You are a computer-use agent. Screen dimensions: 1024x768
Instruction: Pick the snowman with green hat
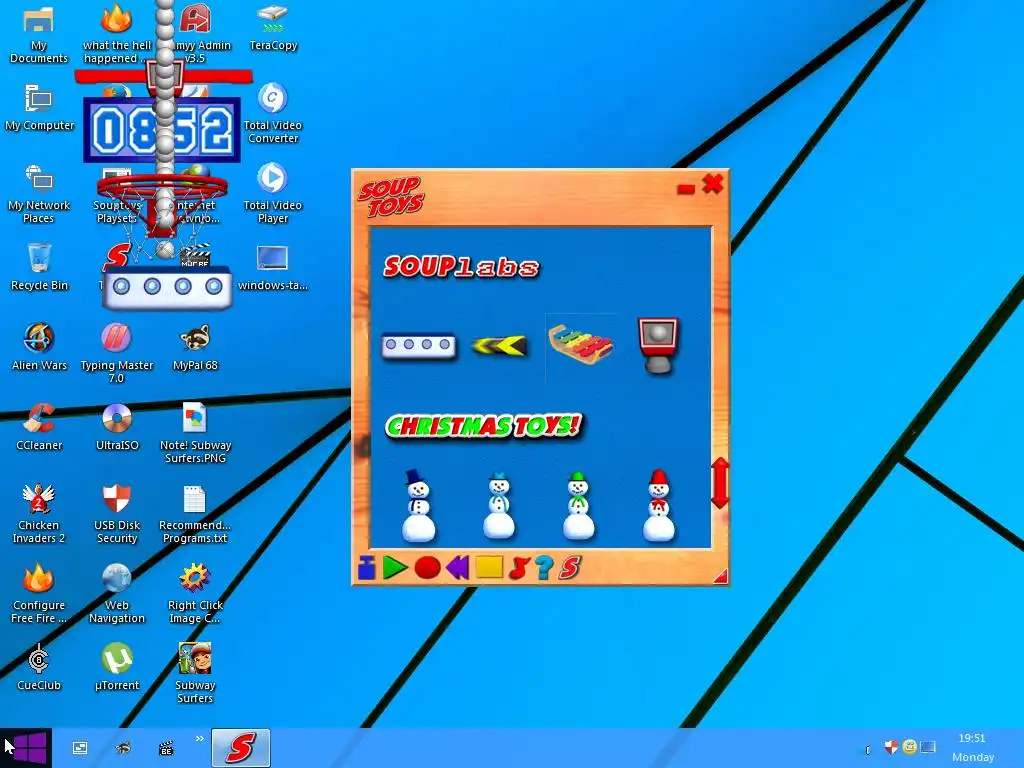tap(579, 505)
